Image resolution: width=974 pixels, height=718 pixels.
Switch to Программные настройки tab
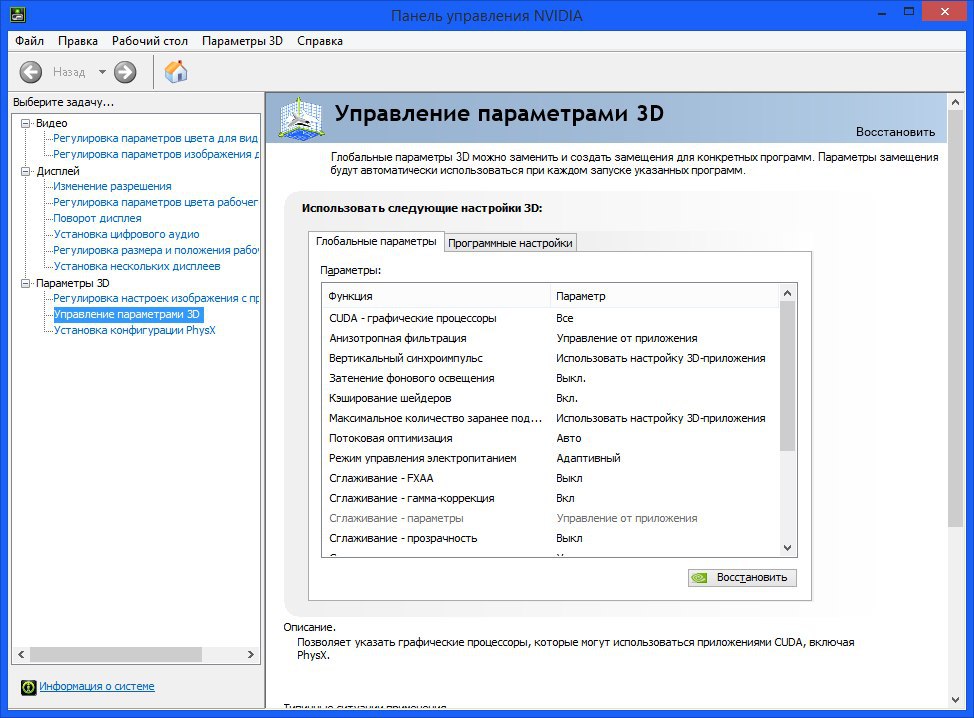coord(510,243)
